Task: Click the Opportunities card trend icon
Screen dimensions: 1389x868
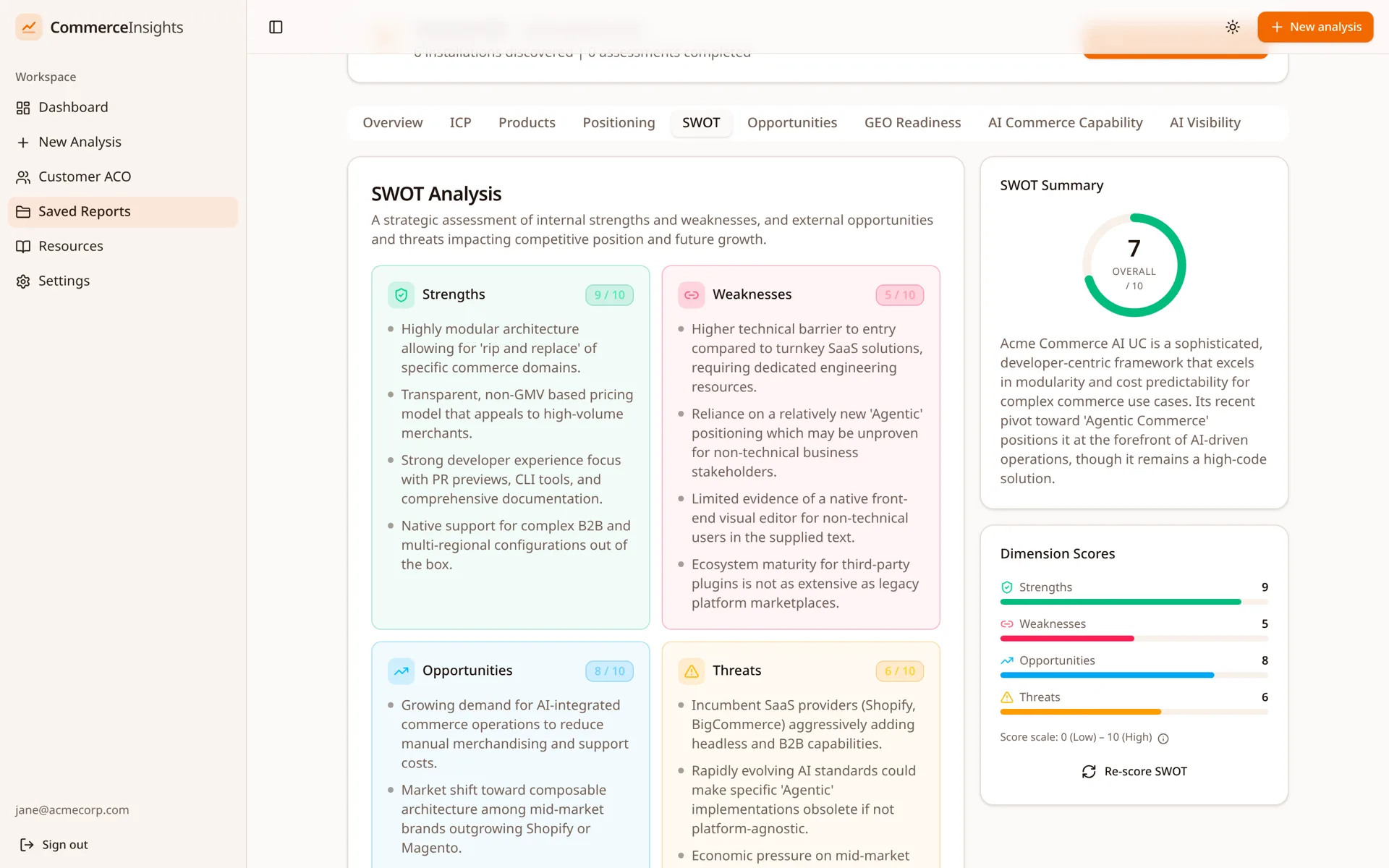Action: (x=401, y=671)
